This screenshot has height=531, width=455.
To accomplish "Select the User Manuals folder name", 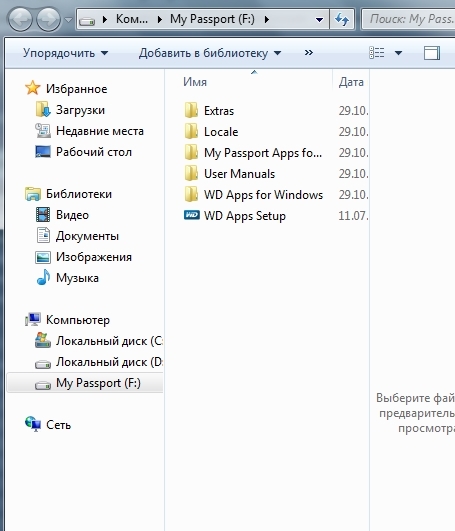I will pyautogui.click(x=239, y=174).
